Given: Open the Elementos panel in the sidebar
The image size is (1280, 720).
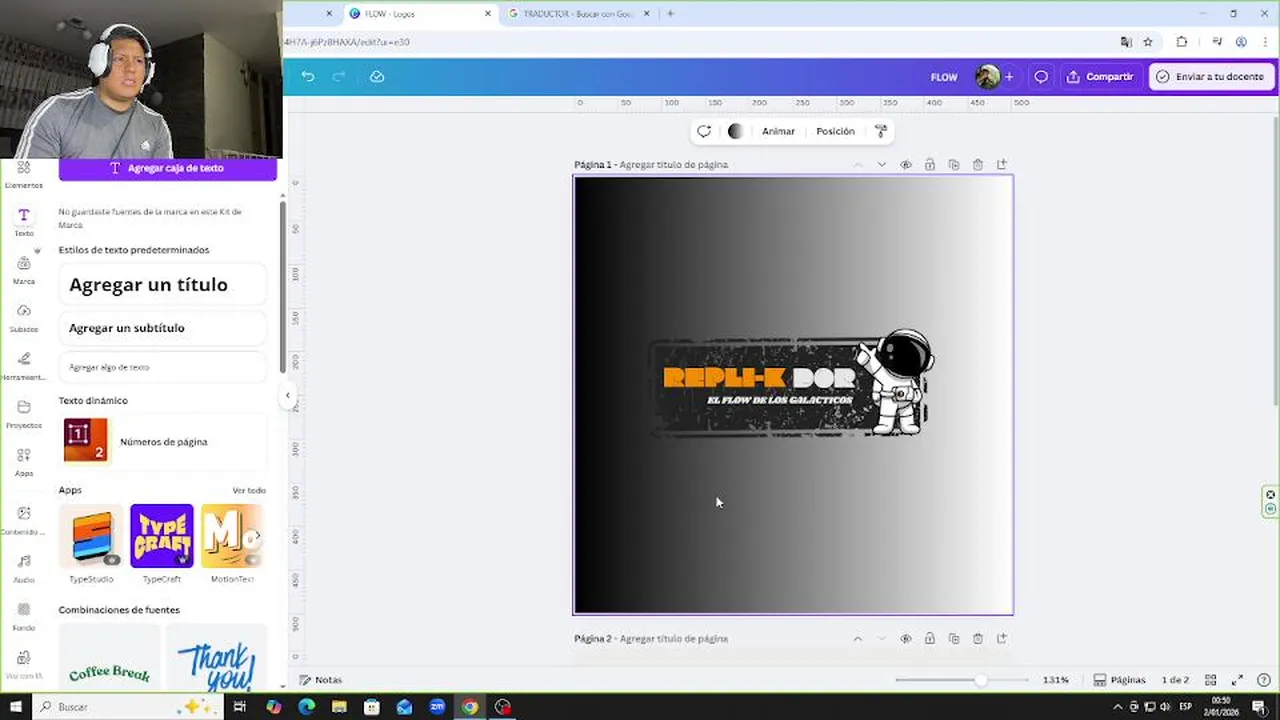Looking at the screenshot, I should [x=24, y=174].
